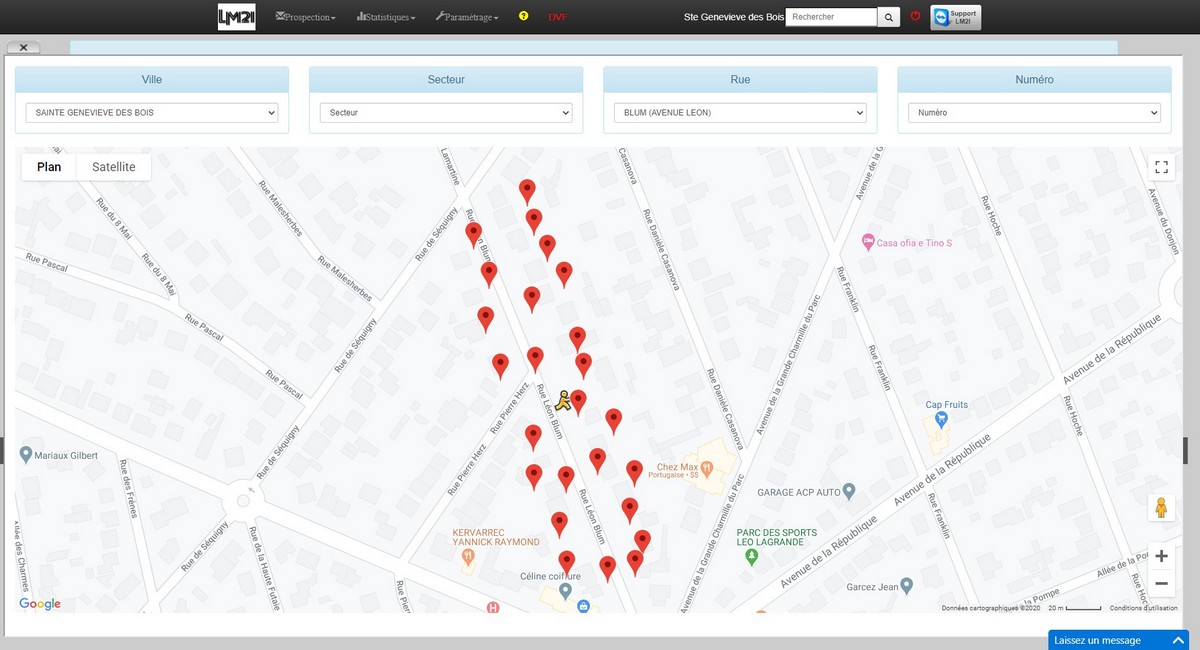The height and width of the screenshot is (650, 1200).
Task: Expand the Ville dropdown showing Sainte Genevieve des Bois
Action: 152,113
